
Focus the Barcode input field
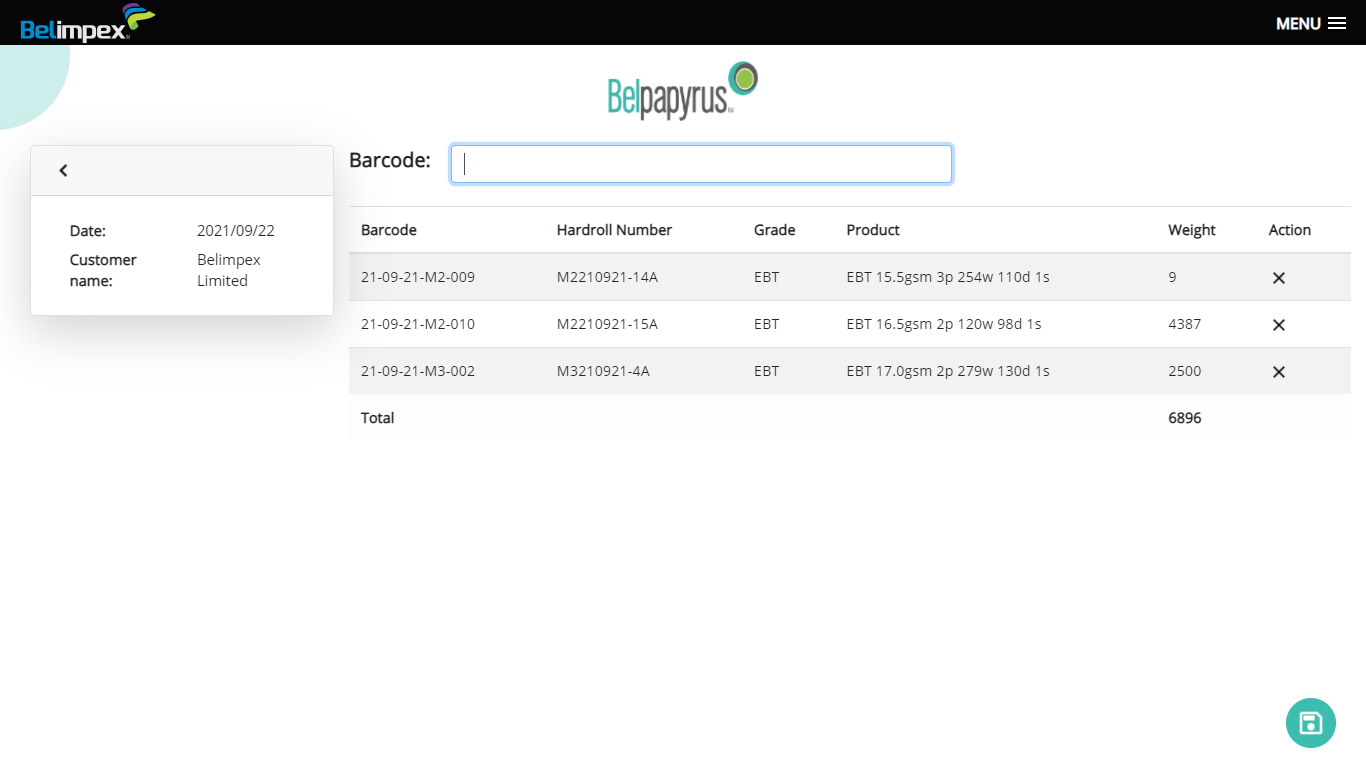pos(701,164)
